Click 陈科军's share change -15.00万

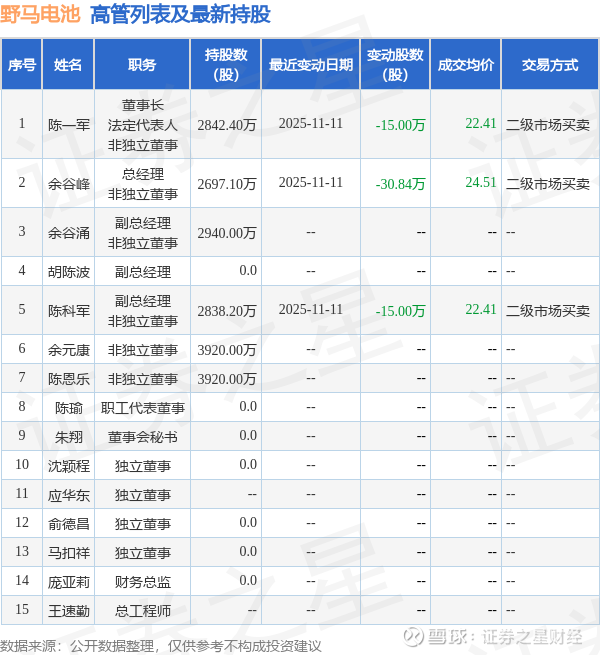pyautogui.click(x=400, y=310)
